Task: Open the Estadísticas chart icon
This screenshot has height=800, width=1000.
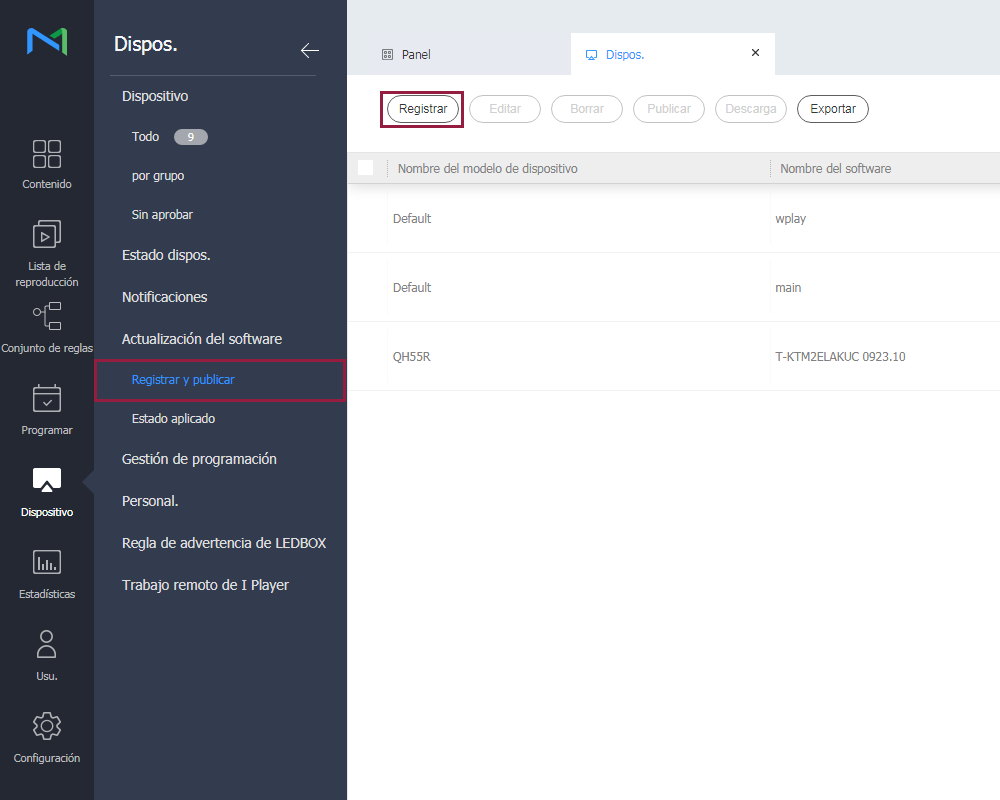Action: click(47, 562)
